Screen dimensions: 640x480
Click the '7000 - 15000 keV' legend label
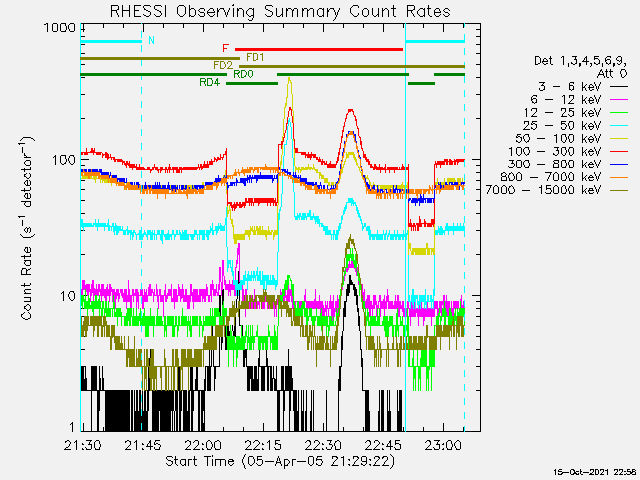[x=544, y=190]
